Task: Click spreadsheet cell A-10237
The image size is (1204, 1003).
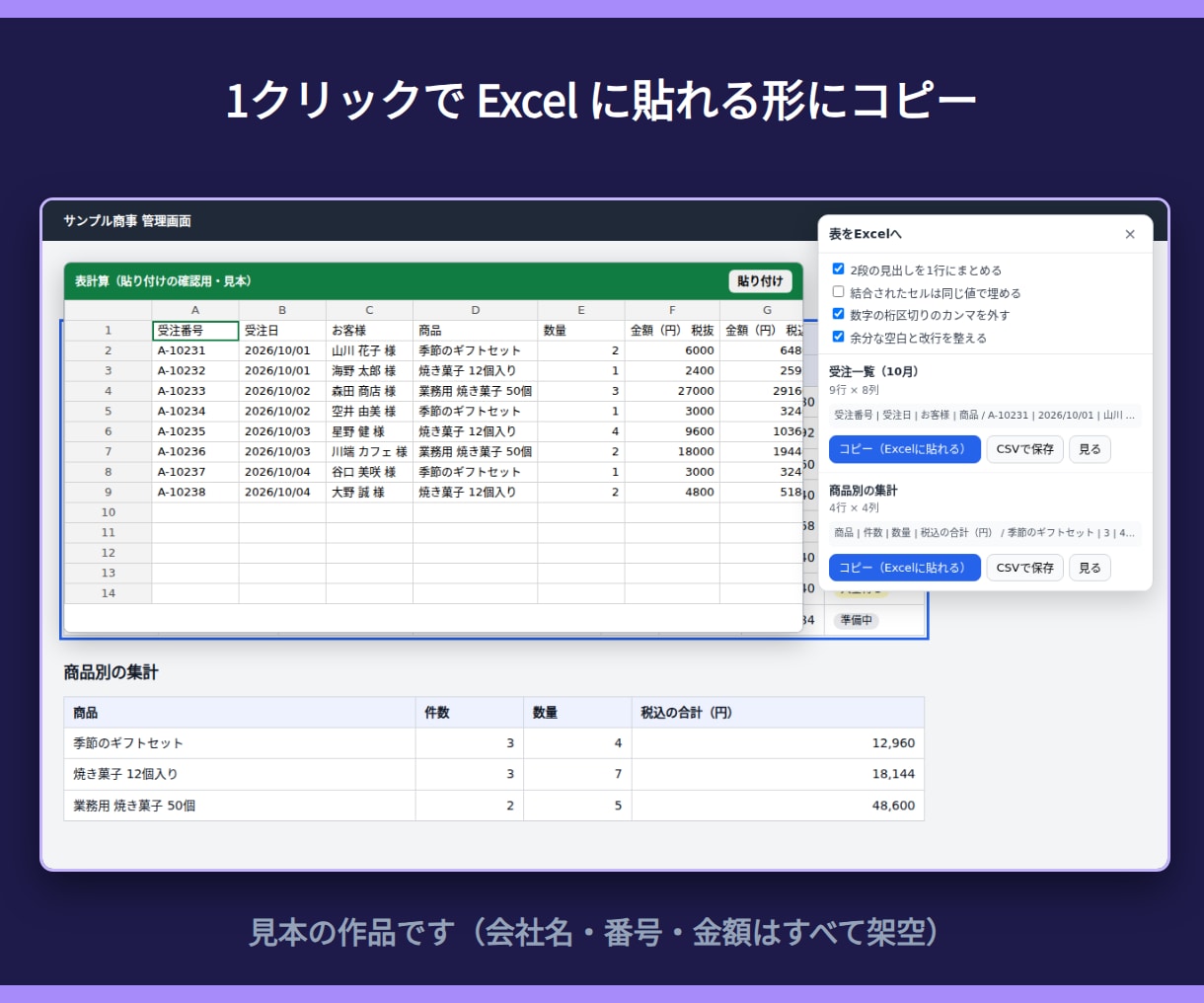Action: coord(195,472)
